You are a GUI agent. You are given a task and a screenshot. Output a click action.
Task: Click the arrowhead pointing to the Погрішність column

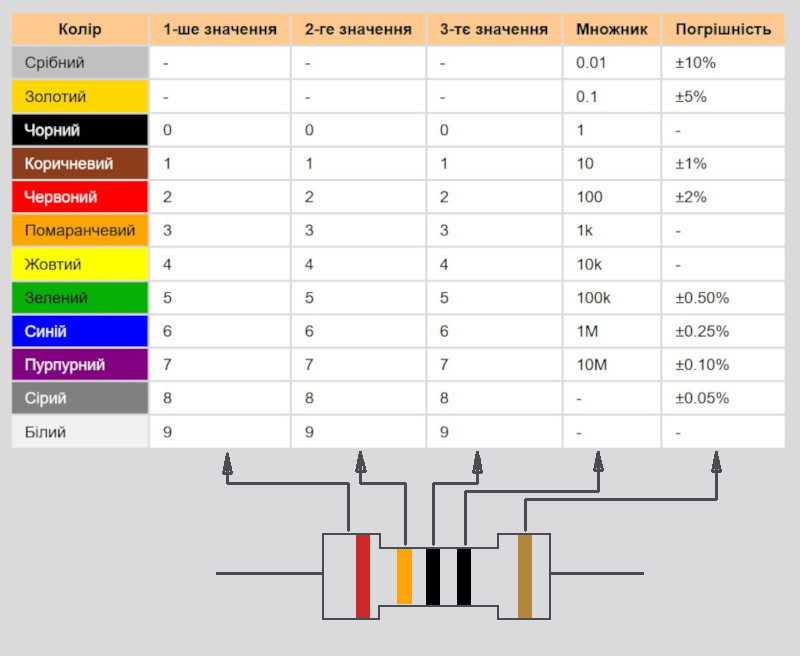pyautogui.click(x=716, y=462)
